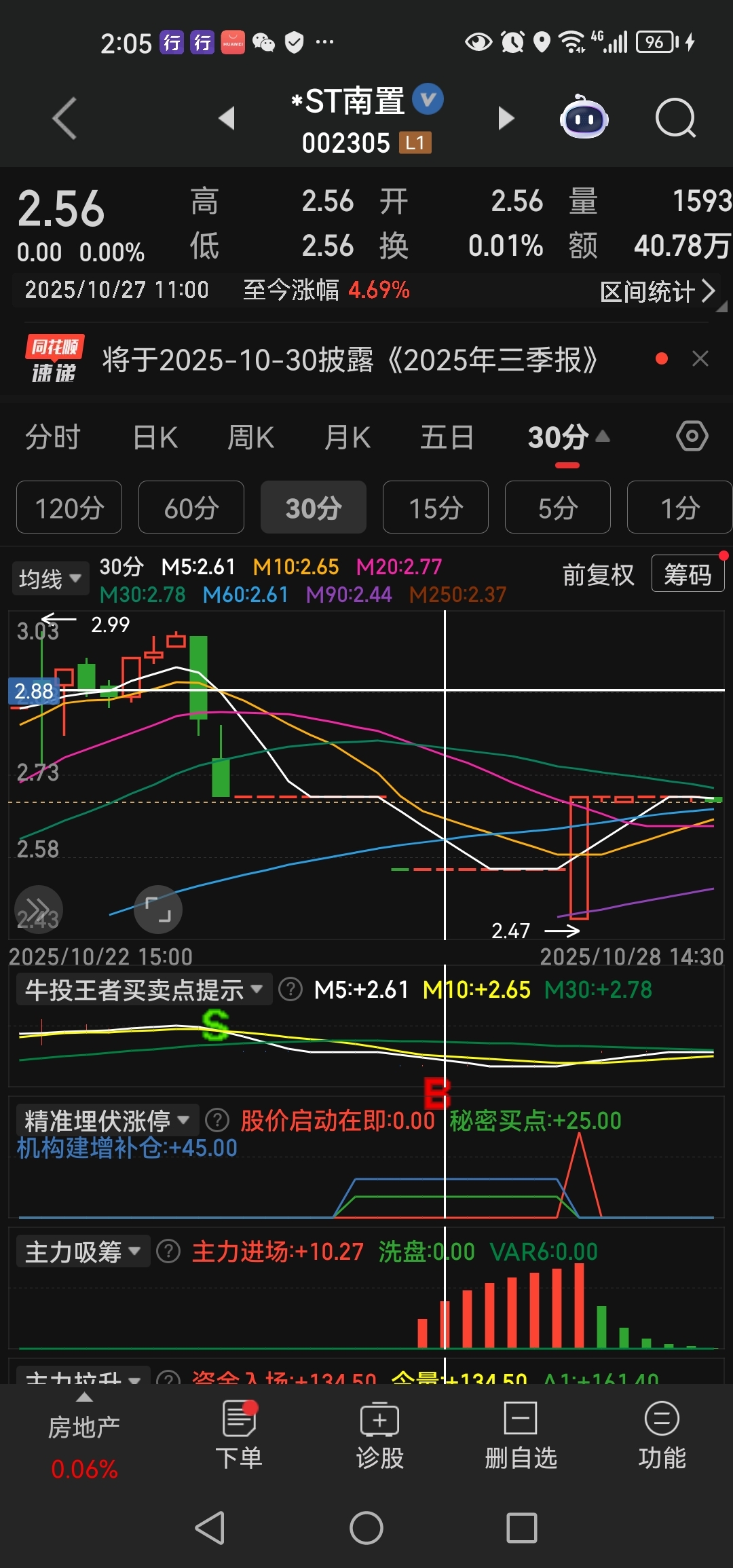The image size is (733, 1568).
Task: Open help for 牛投王者买卖点提示 indicator
Action: (x=290, y=990)
